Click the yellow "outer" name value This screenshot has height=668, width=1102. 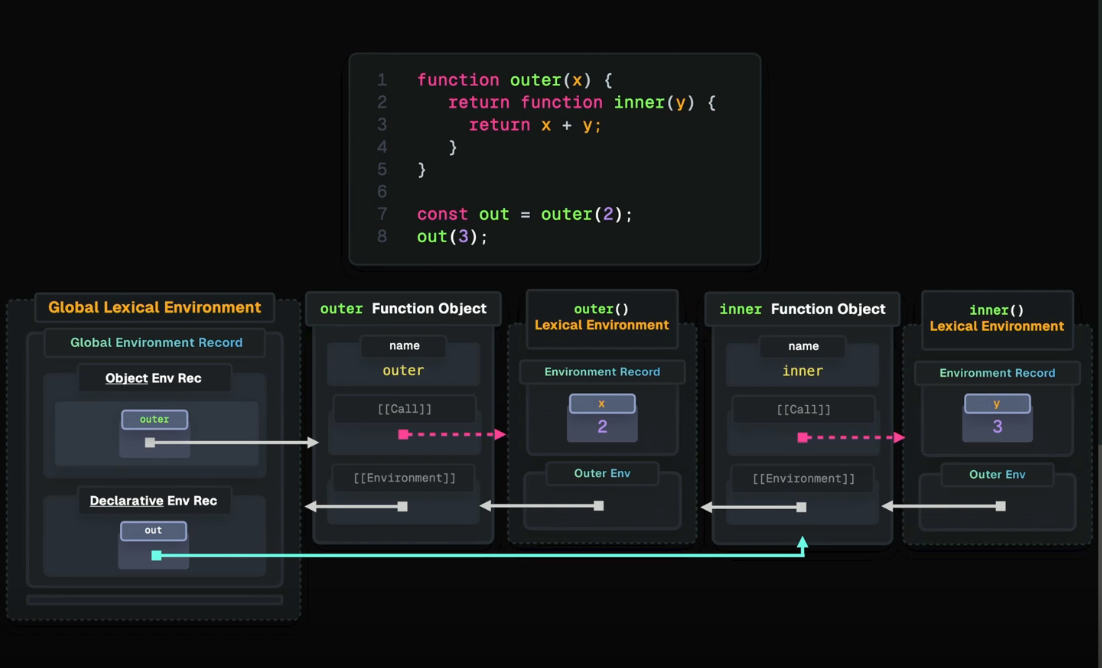click(403, 371)
